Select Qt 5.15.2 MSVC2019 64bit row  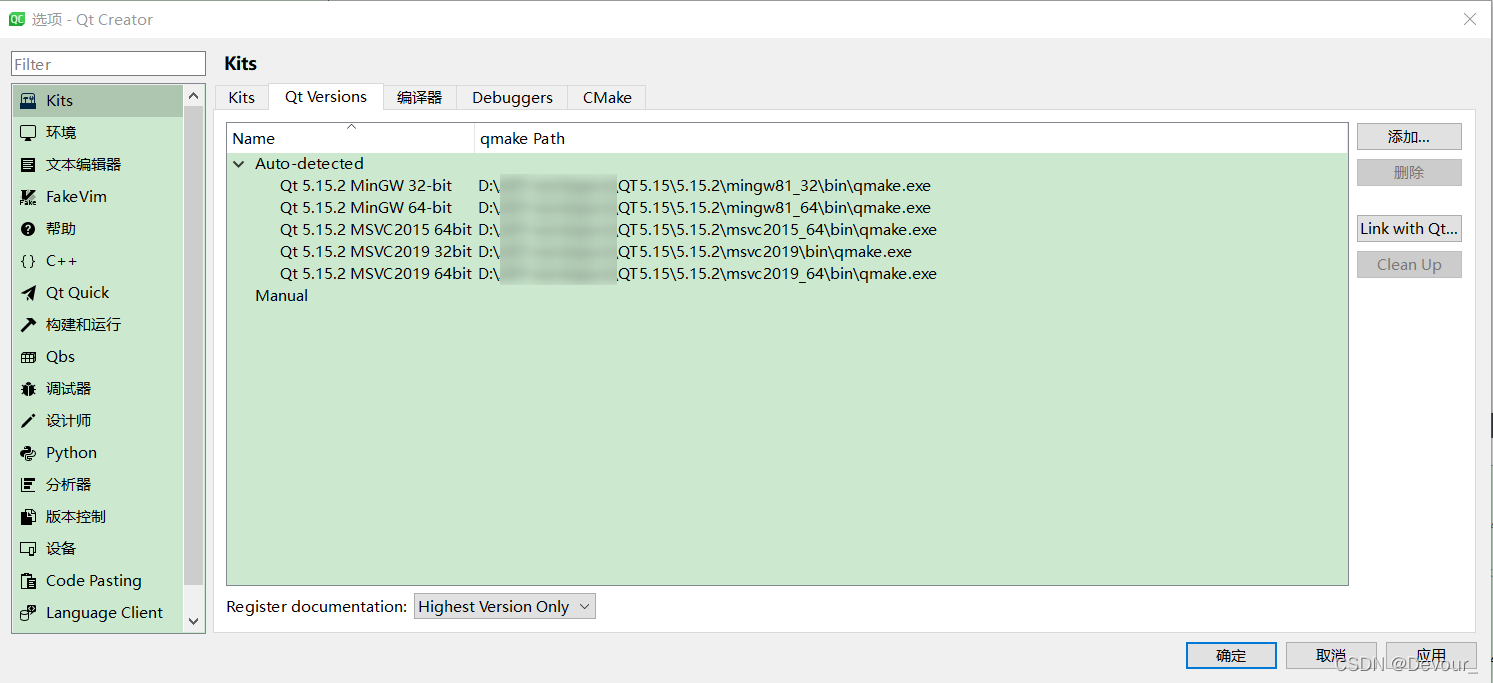click(788, 274)
